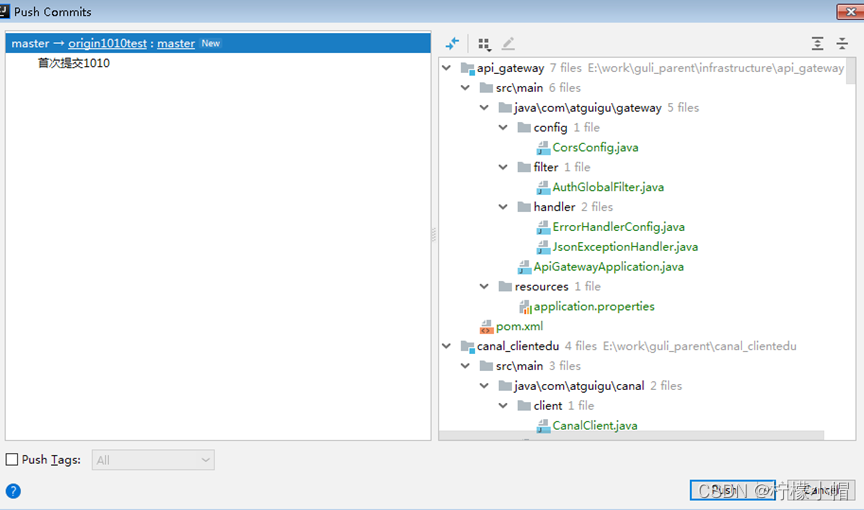Select the ApiGatewayApplication.java file name

609,267
